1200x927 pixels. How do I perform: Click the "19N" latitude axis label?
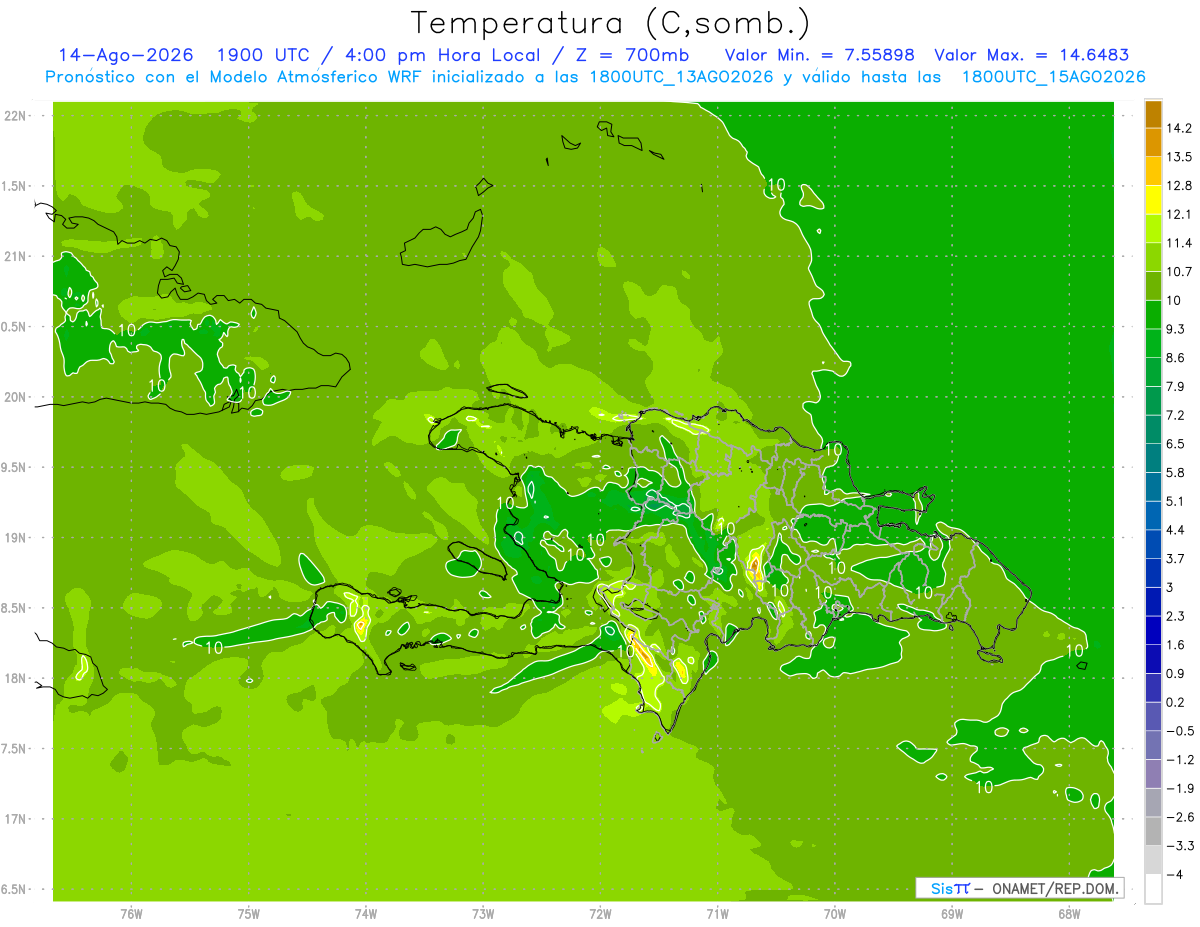click(x=15, y=538)
